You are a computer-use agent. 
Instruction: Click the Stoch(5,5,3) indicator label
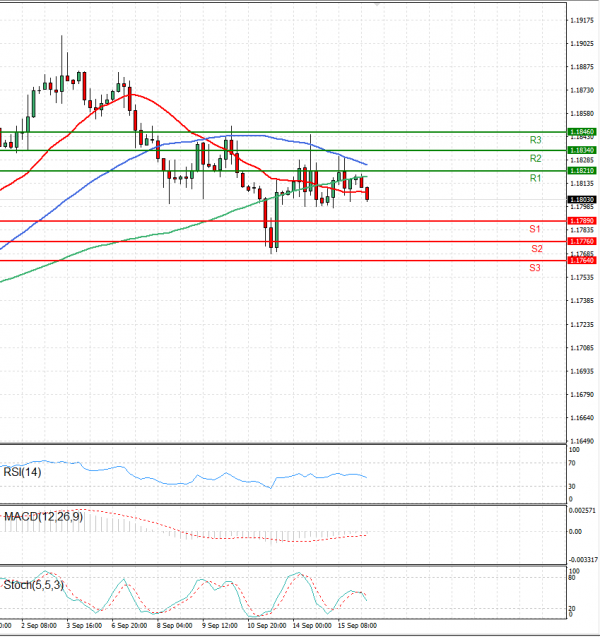click(33, 585)
